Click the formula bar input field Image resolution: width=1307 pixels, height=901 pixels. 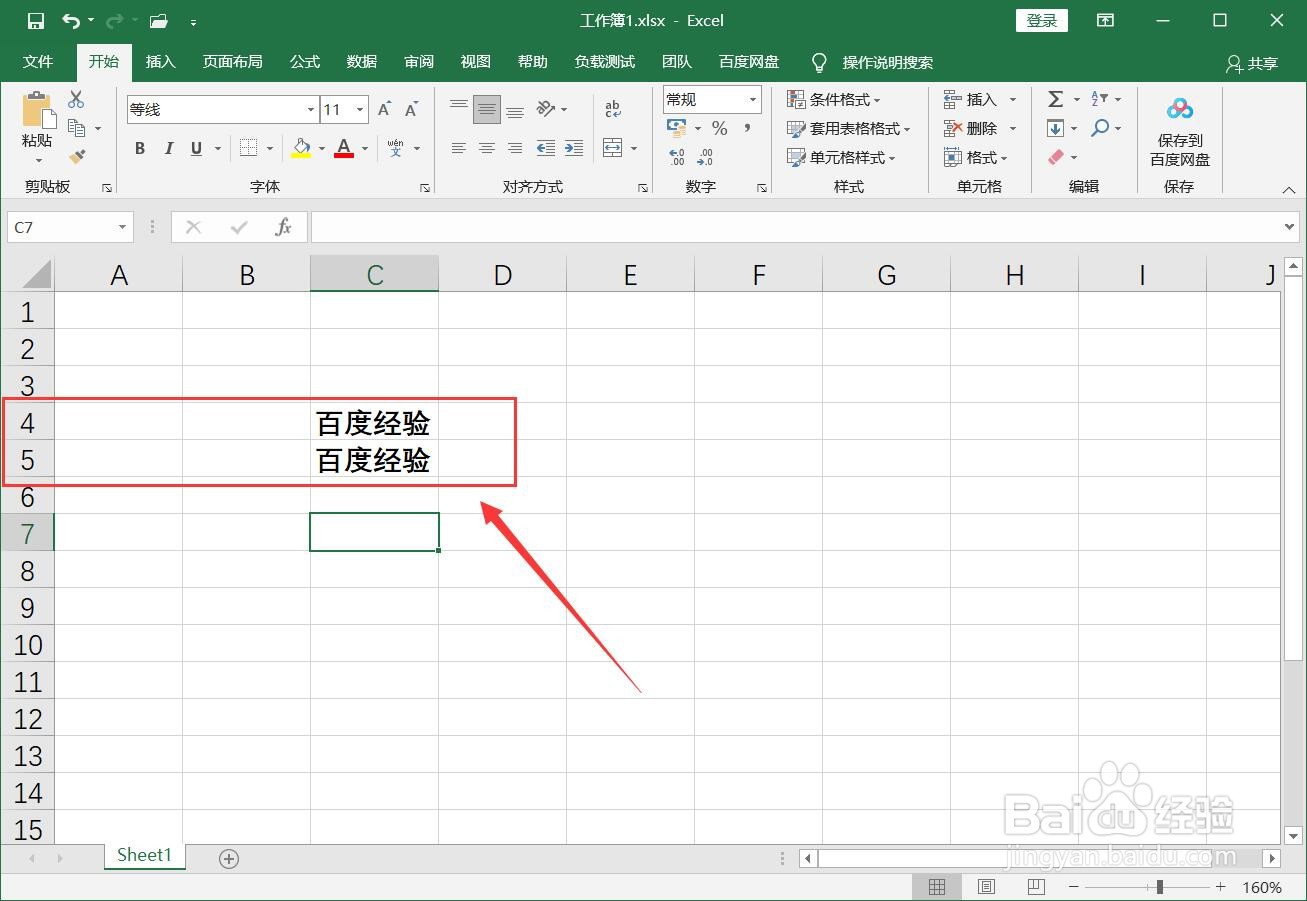click(795, 227)
